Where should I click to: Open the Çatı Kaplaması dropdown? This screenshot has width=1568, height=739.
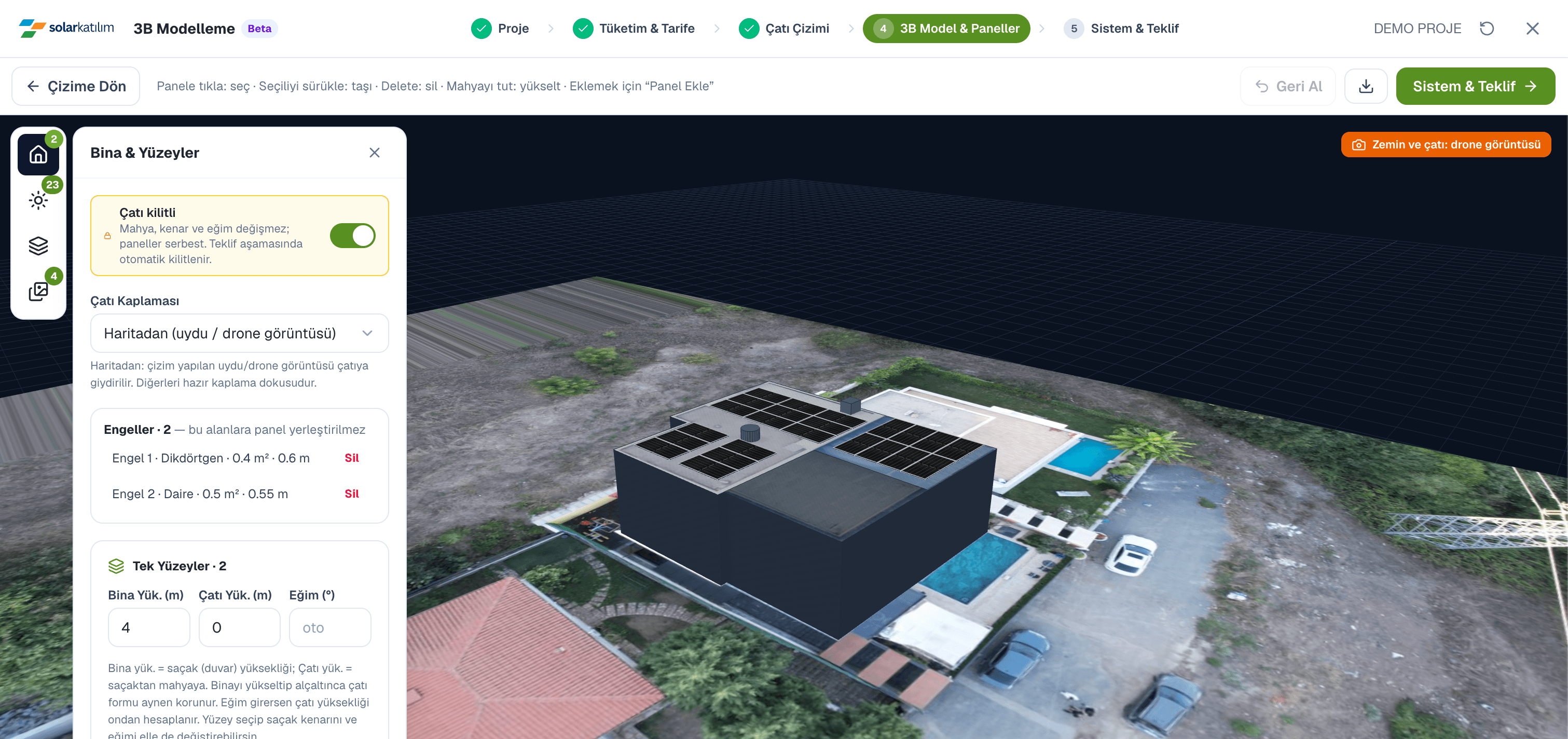(239, 333)
